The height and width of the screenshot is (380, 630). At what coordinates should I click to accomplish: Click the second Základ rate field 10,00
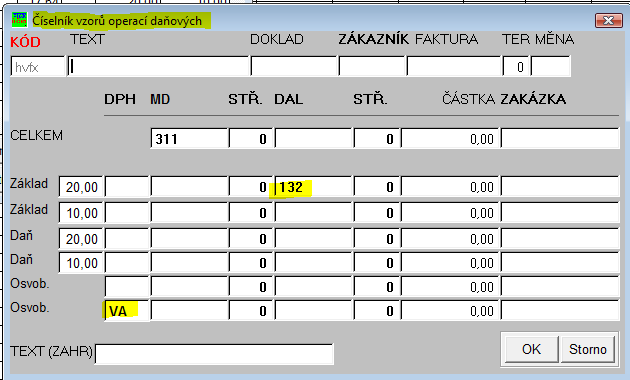coord(81,212)
